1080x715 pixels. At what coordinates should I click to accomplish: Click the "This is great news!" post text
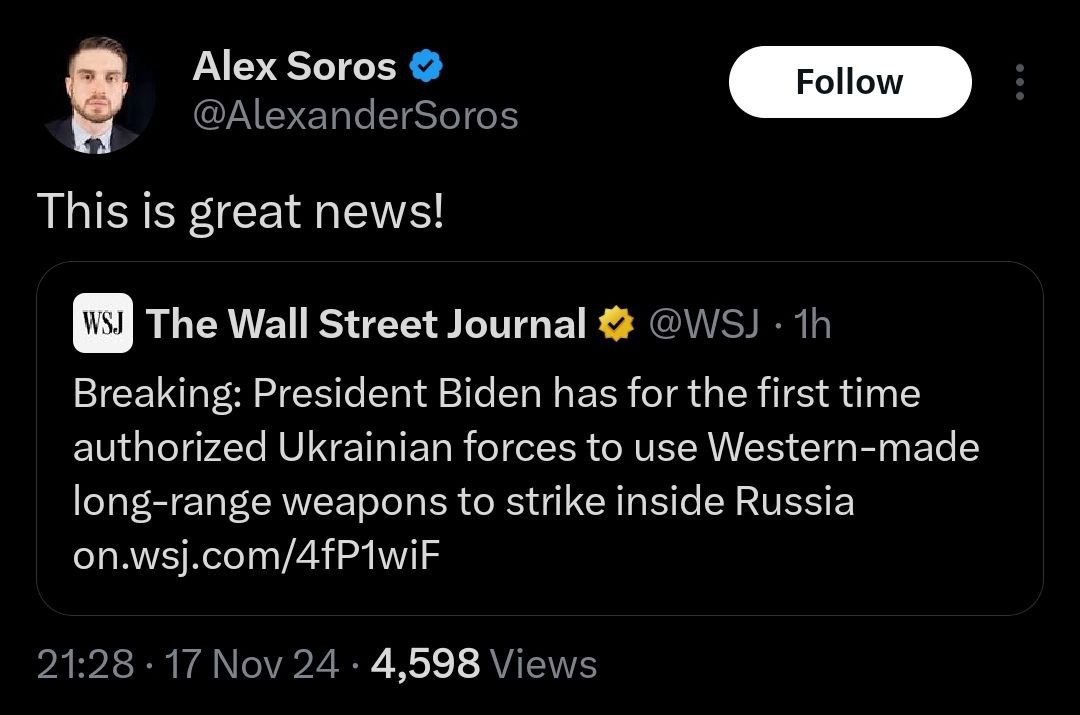coord(240,211)
